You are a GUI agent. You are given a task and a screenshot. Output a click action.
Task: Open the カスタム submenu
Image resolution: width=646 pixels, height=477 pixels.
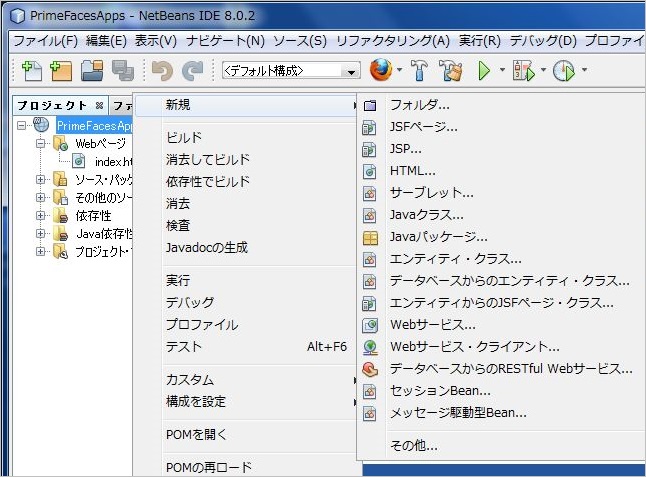click(246, 379)
